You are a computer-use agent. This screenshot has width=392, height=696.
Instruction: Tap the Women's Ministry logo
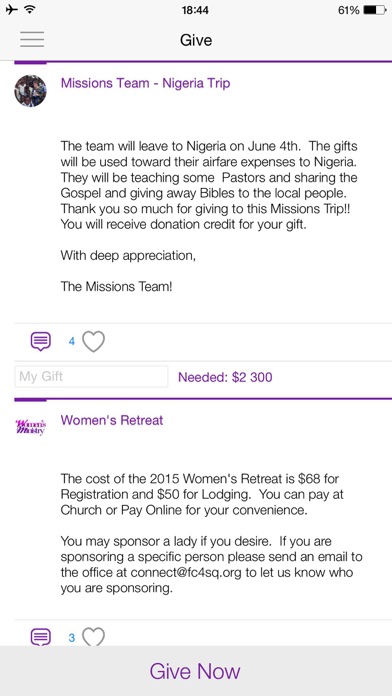pos(31,427)
